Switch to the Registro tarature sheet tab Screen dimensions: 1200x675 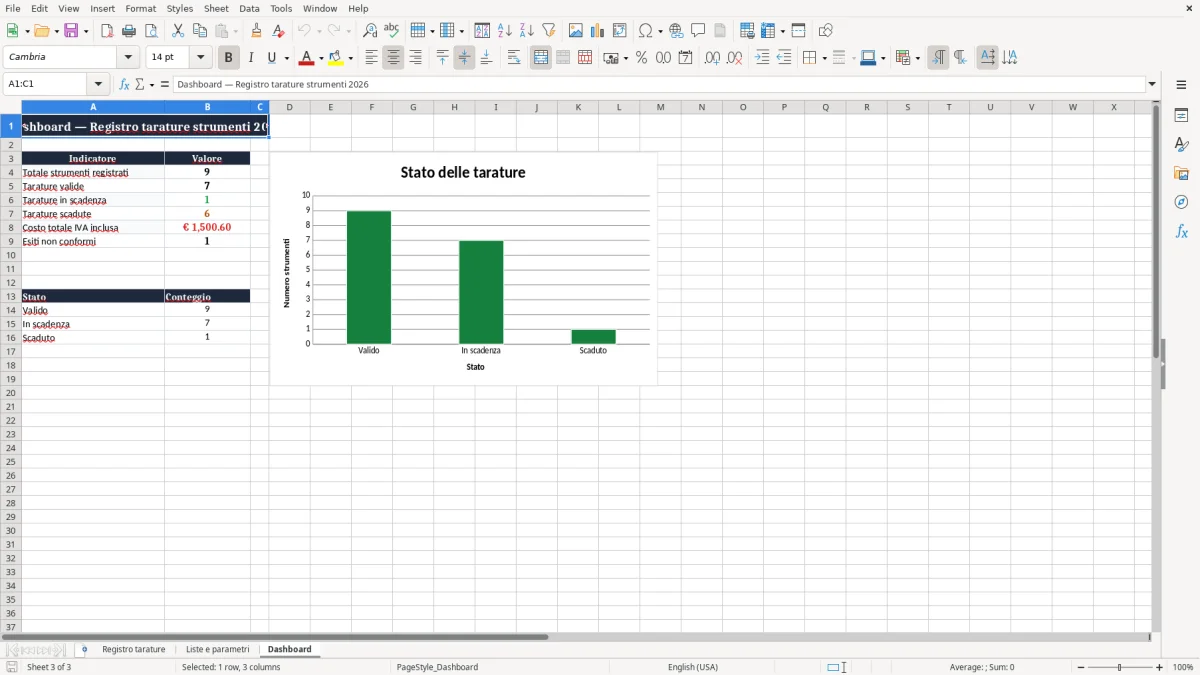[x=134, y=650]
